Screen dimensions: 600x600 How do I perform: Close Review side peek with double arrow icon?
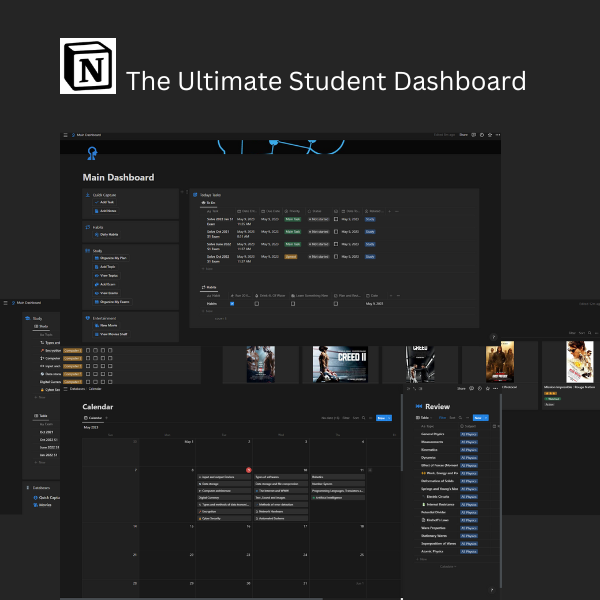point(408,388)
